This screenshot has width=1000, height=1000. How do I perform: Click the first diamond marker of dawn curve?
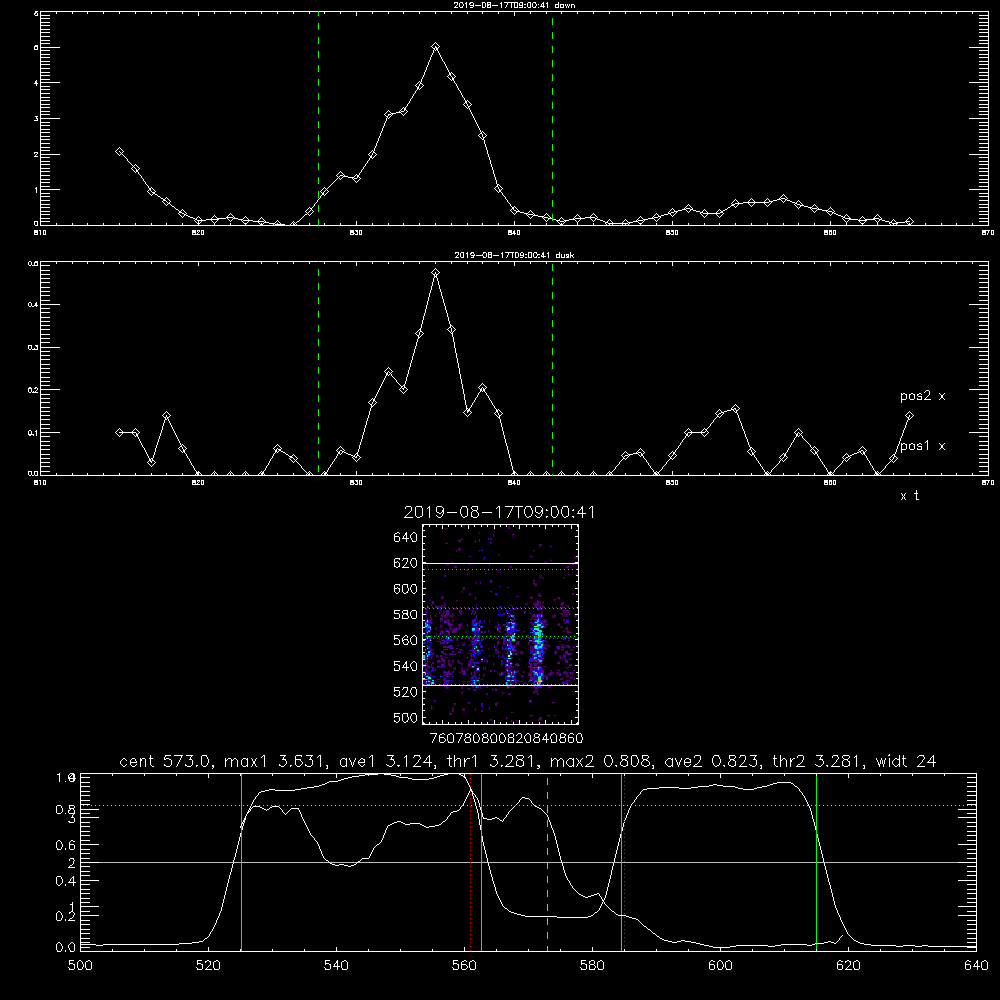tap(119, 152)
